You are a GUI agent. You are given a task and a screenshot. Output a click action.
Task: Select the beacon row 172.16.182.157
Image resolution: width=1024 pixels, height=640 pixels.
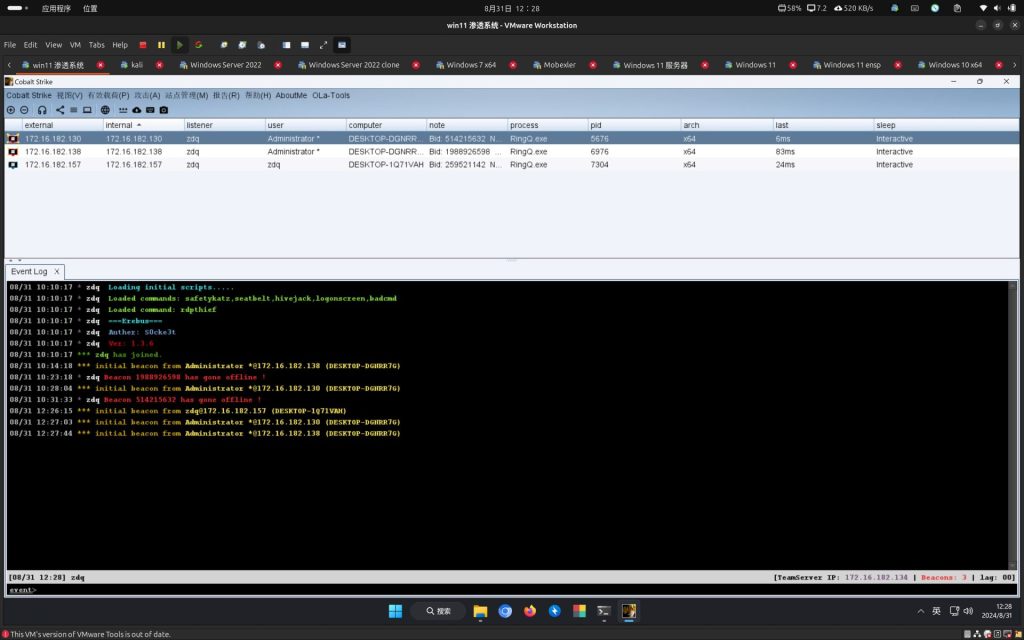click(x=511, y=165)
